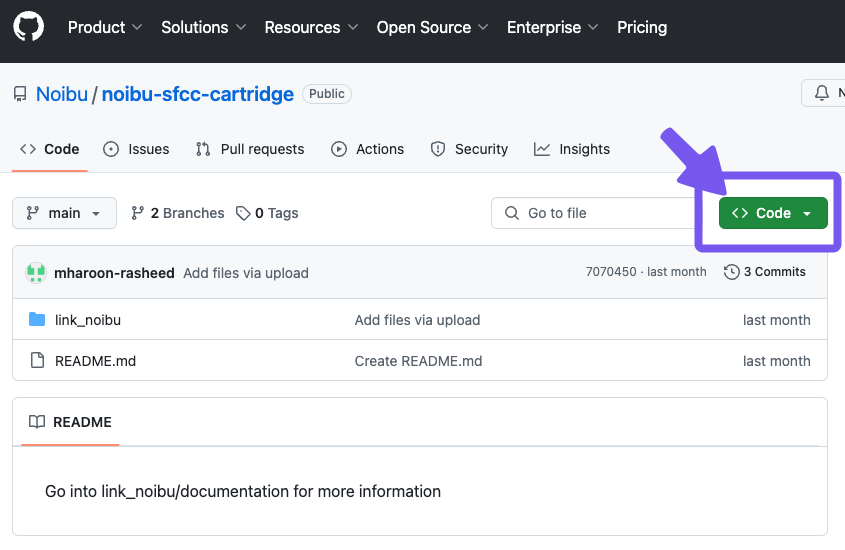Click the book icon beside README
Image resolution: width=845 pixels, height=550 pixels.
(37, 422)
